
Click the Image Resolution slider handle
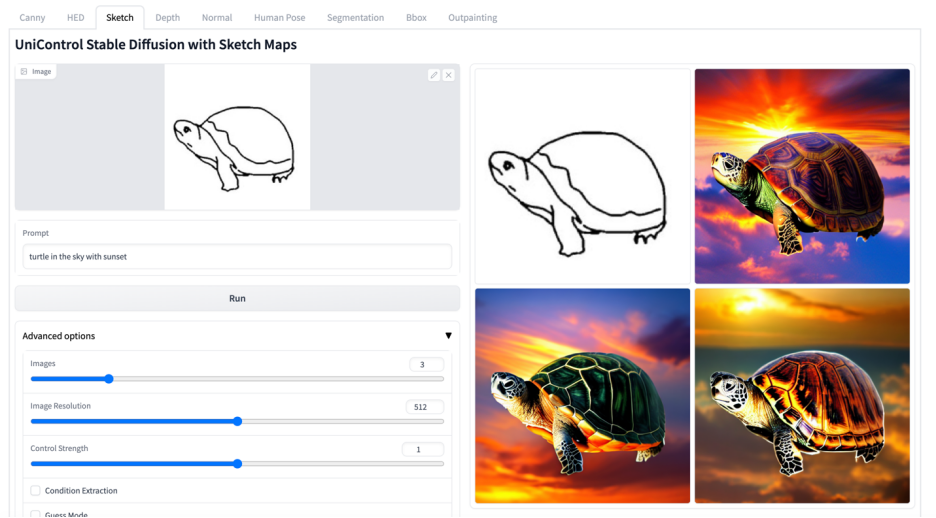pyautogui.click(x=237, y=421)
